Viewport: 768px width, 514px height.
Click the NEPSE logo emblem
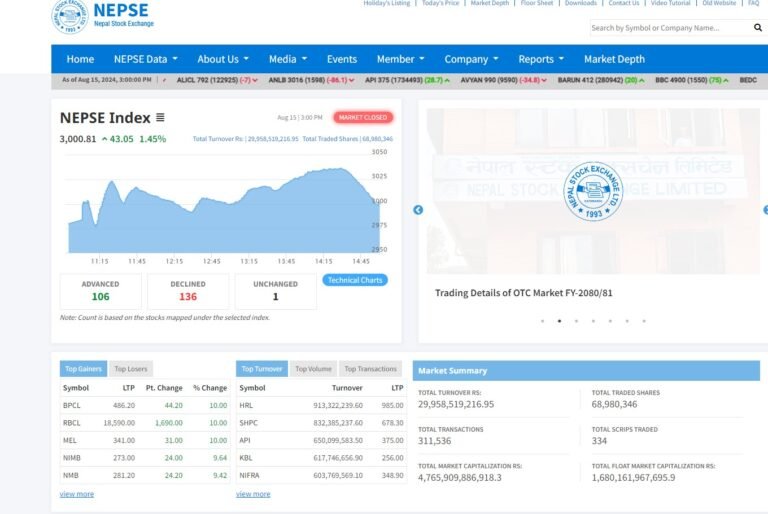click(70, 16)
